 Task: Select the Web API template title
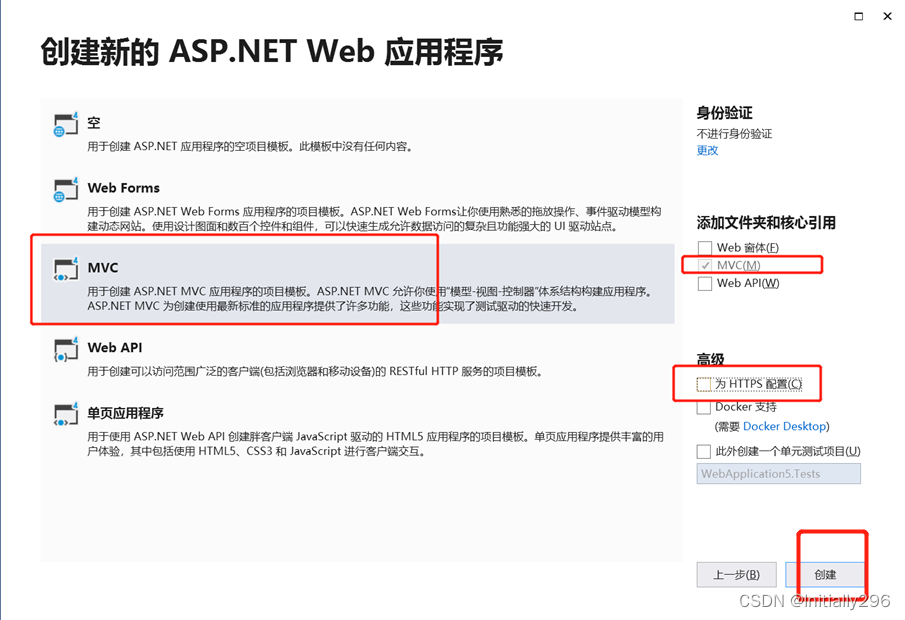click(115, 348)
